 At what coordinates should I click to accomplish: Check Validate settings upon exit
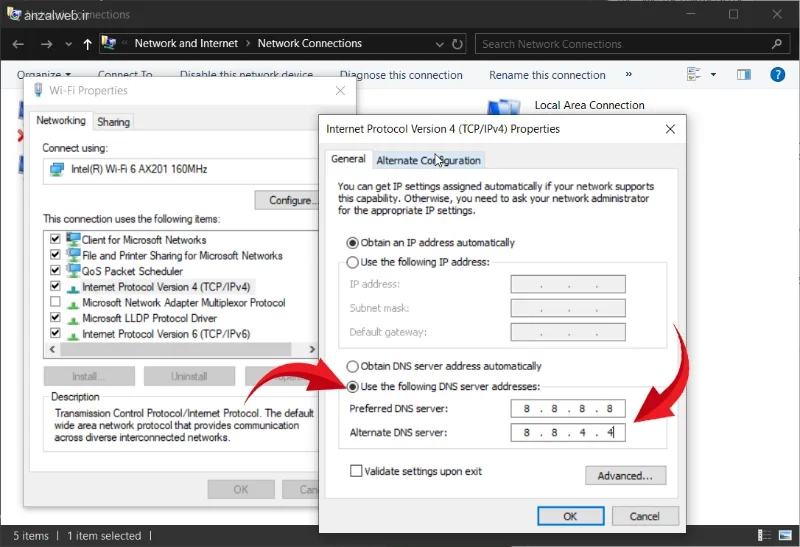pyautogui.click(x=356, y=471)
